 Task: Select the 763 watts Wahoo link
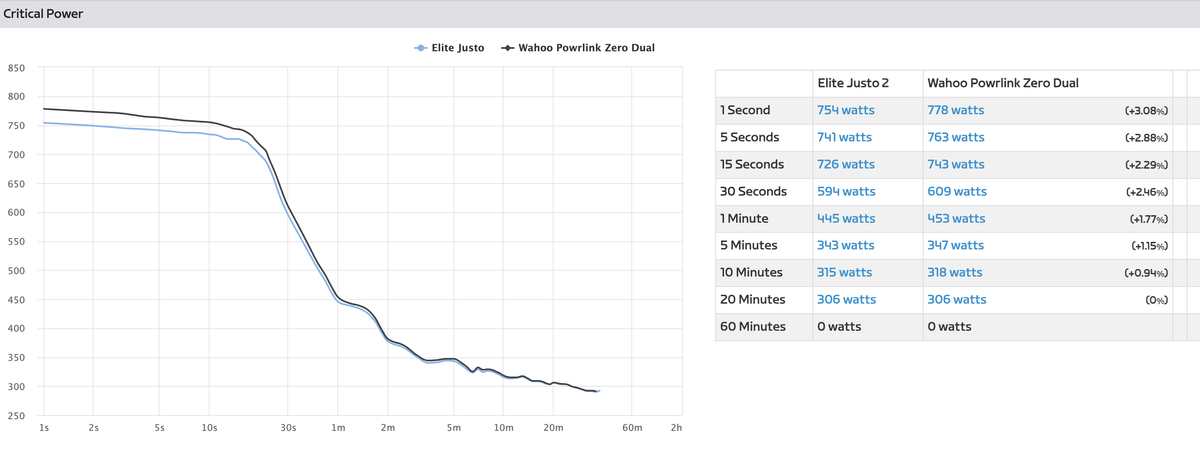[x=956, y=137]
